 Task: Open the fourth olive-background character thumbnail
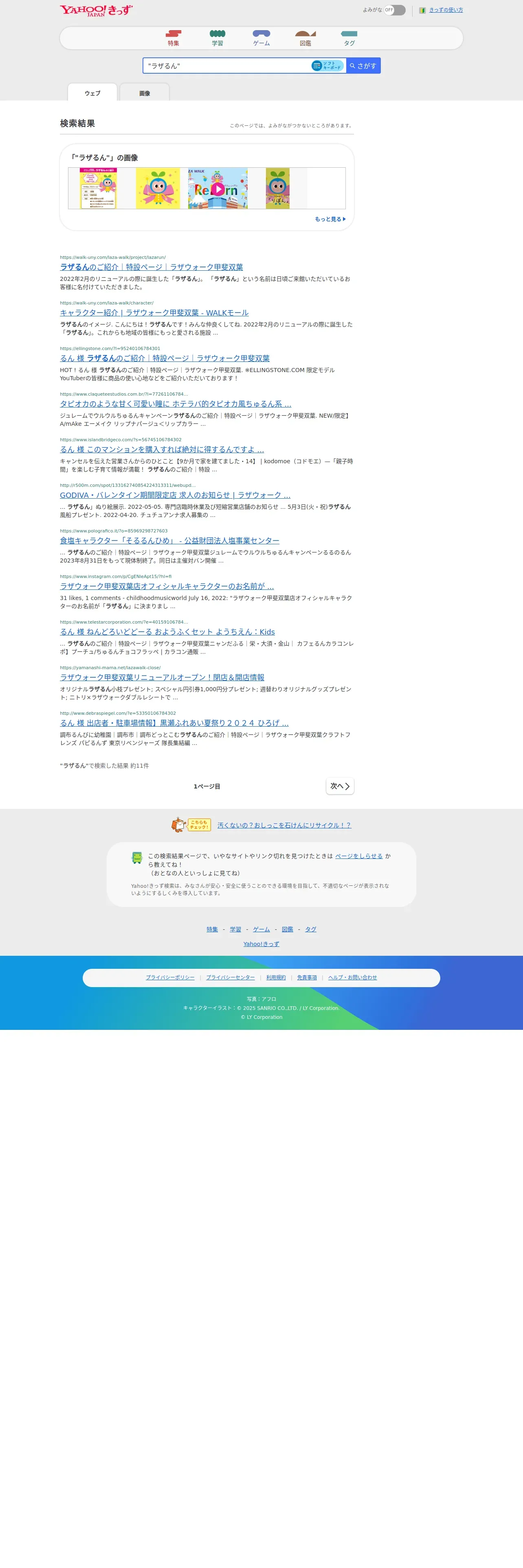[278, 189]
